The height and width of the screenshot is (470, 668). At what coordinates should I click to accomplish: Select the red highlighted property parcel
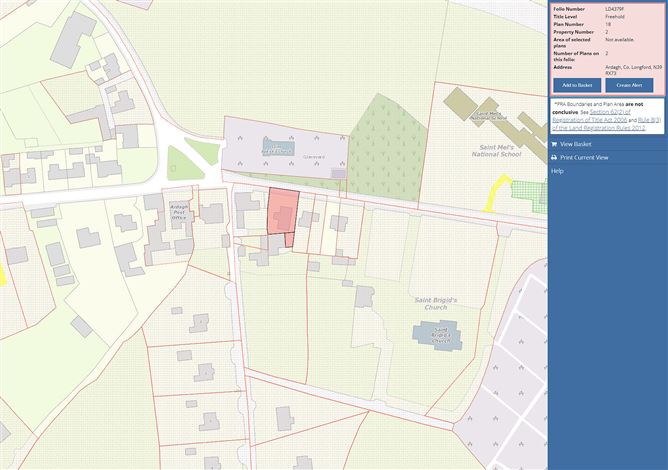click(280, 212)
